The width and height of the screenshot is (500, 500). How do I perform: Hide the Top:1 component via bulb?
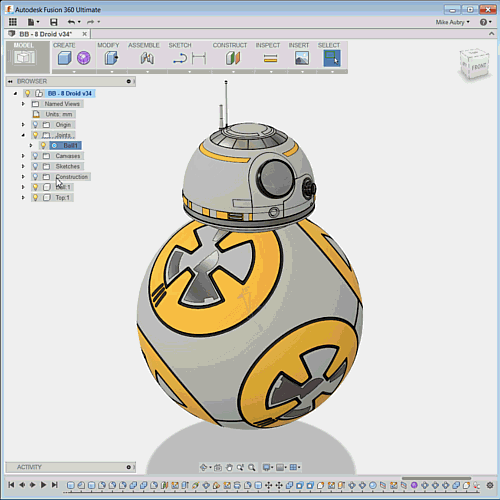tap(35, 197)
